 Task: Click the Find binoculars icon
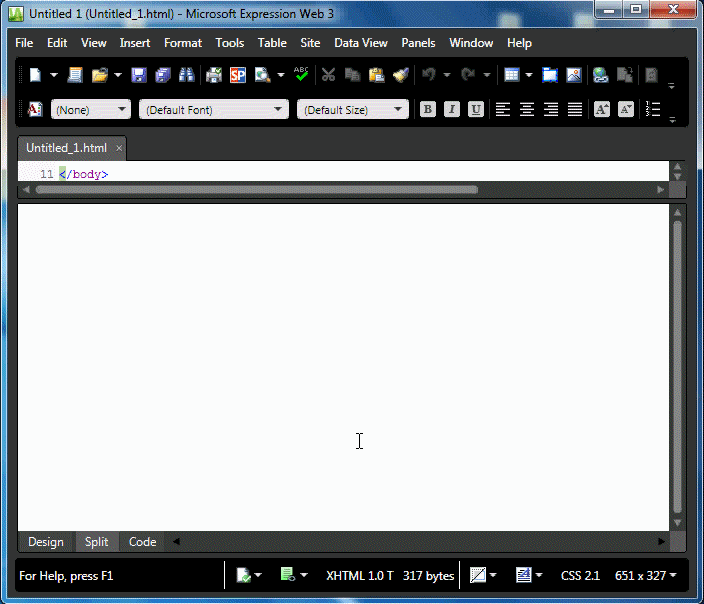pyautogui.click(x=186, y=75)
